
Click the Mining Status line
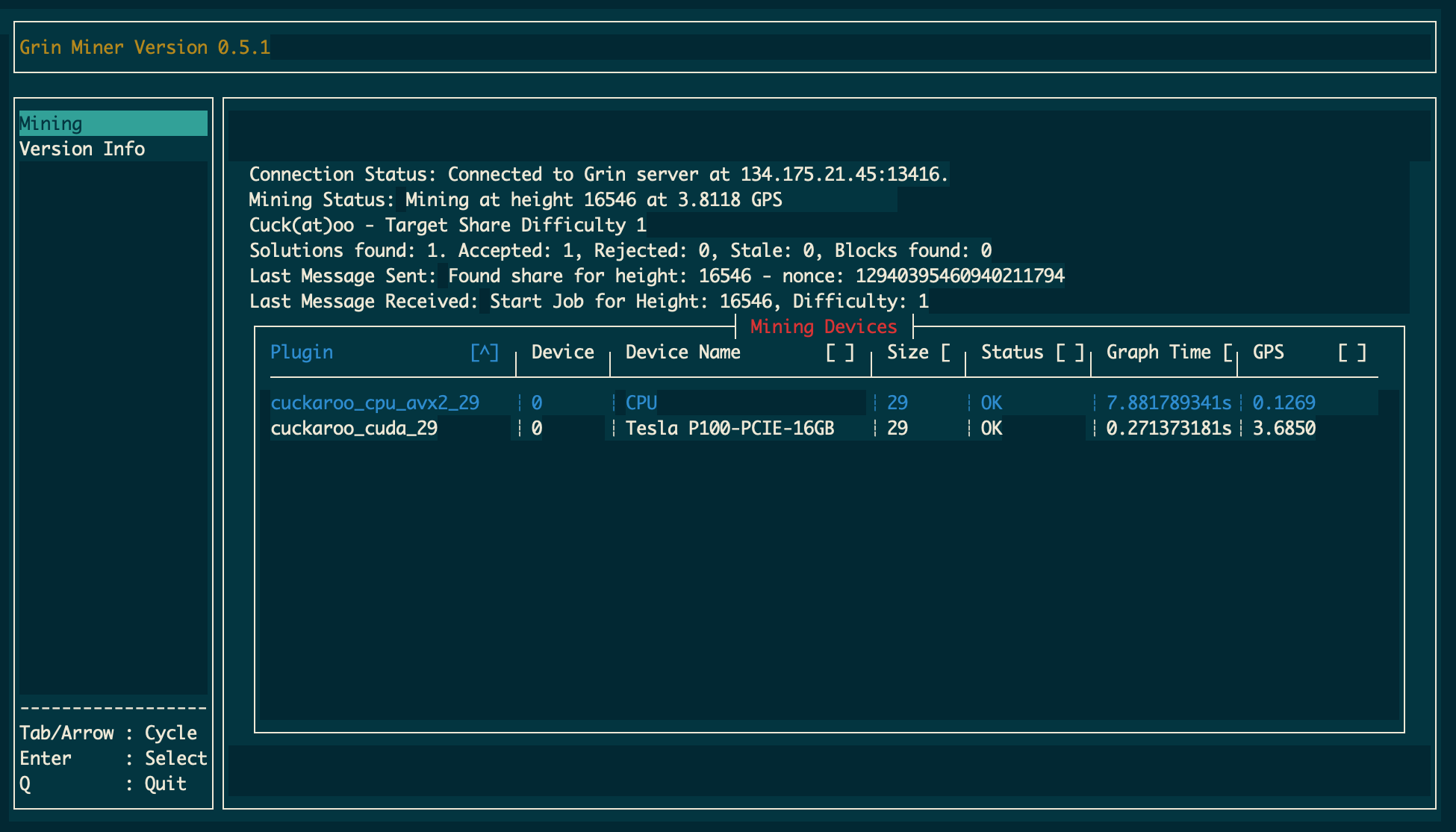click(516, 199)
